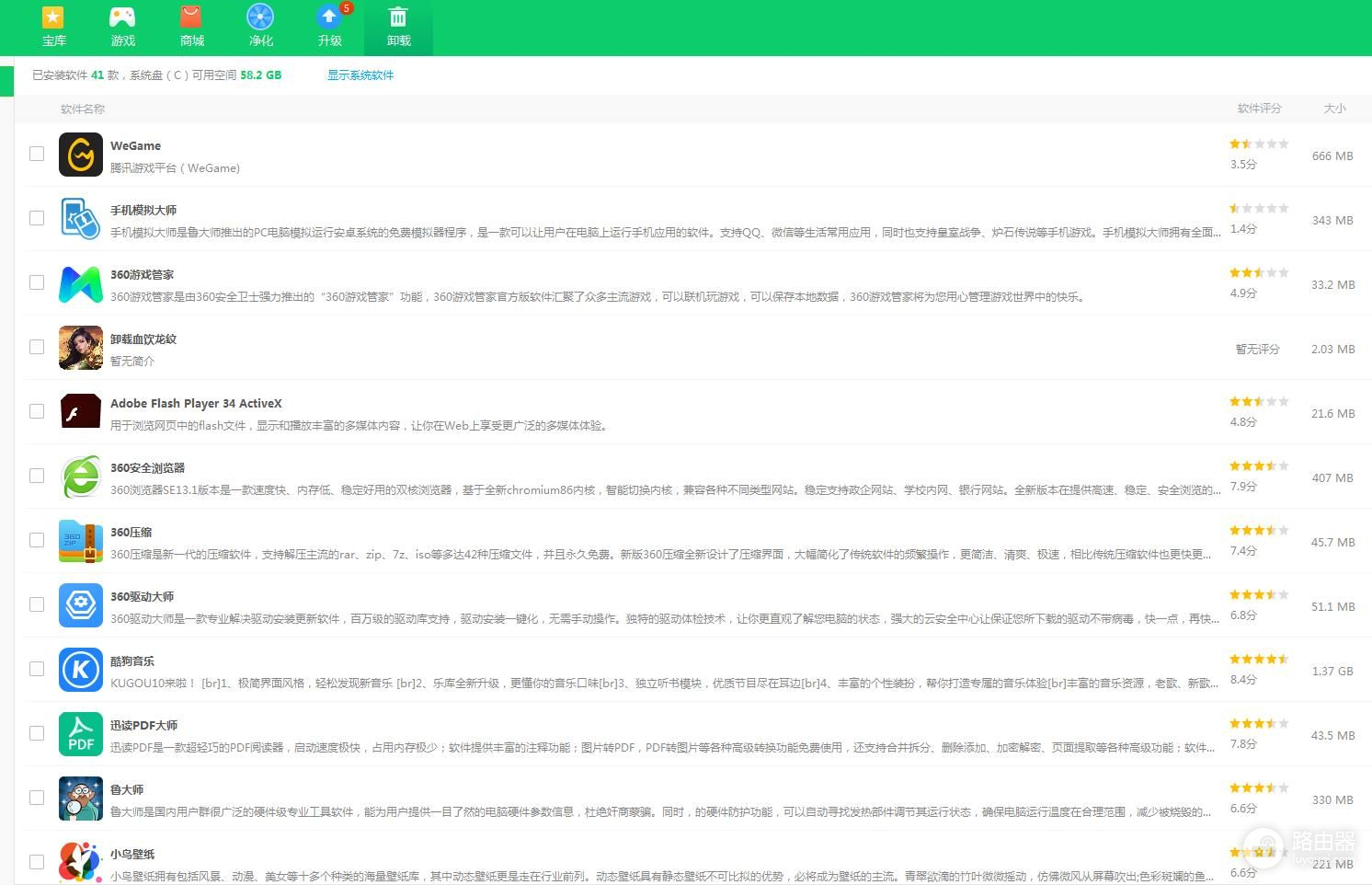Click the 7.9分 score text
This screenshot has height=885, width=1372.
click(x=1243, y=487)
